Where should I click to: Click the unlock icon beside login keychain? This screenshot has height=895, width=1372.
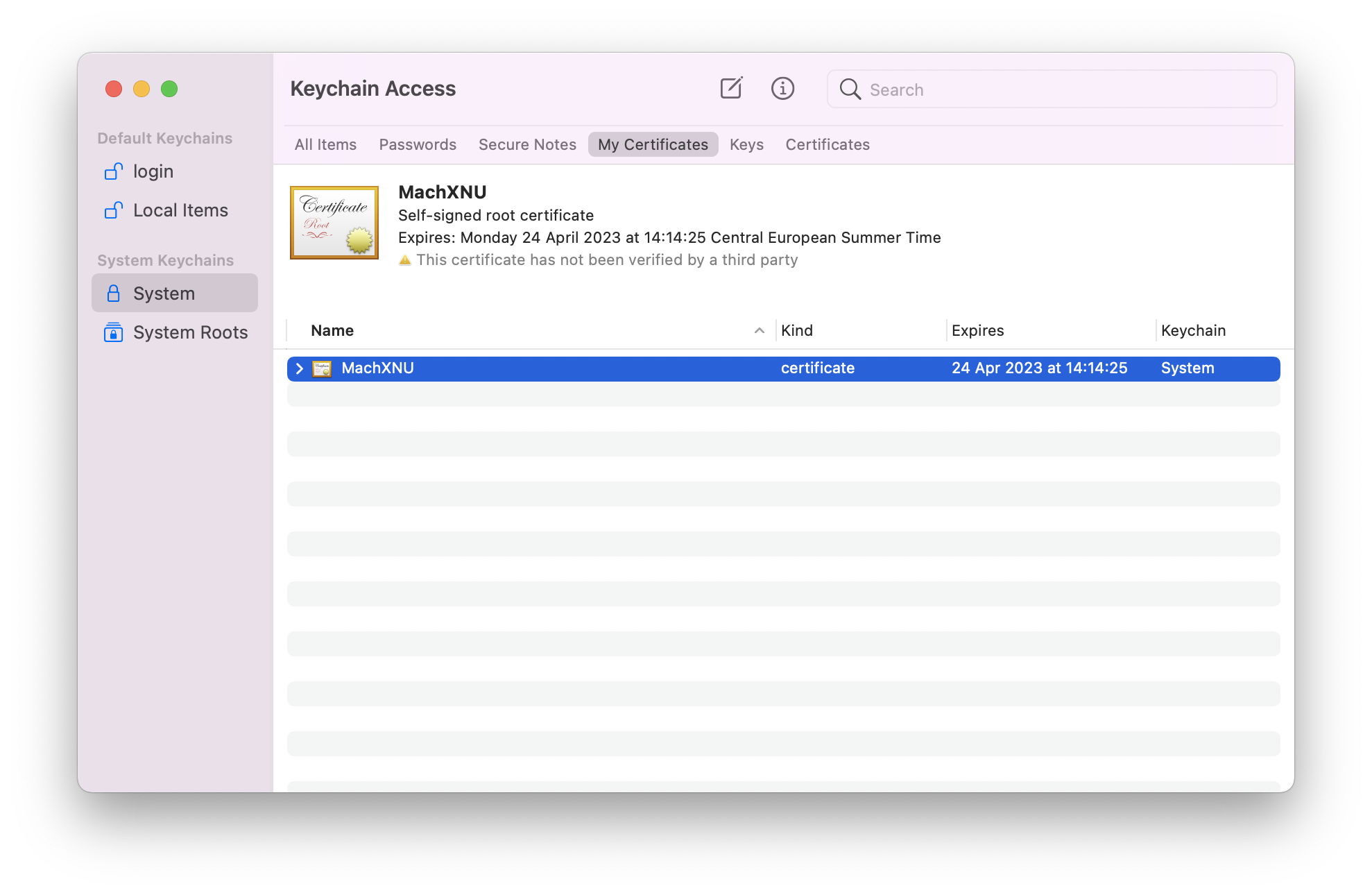[x=113, y=171]
